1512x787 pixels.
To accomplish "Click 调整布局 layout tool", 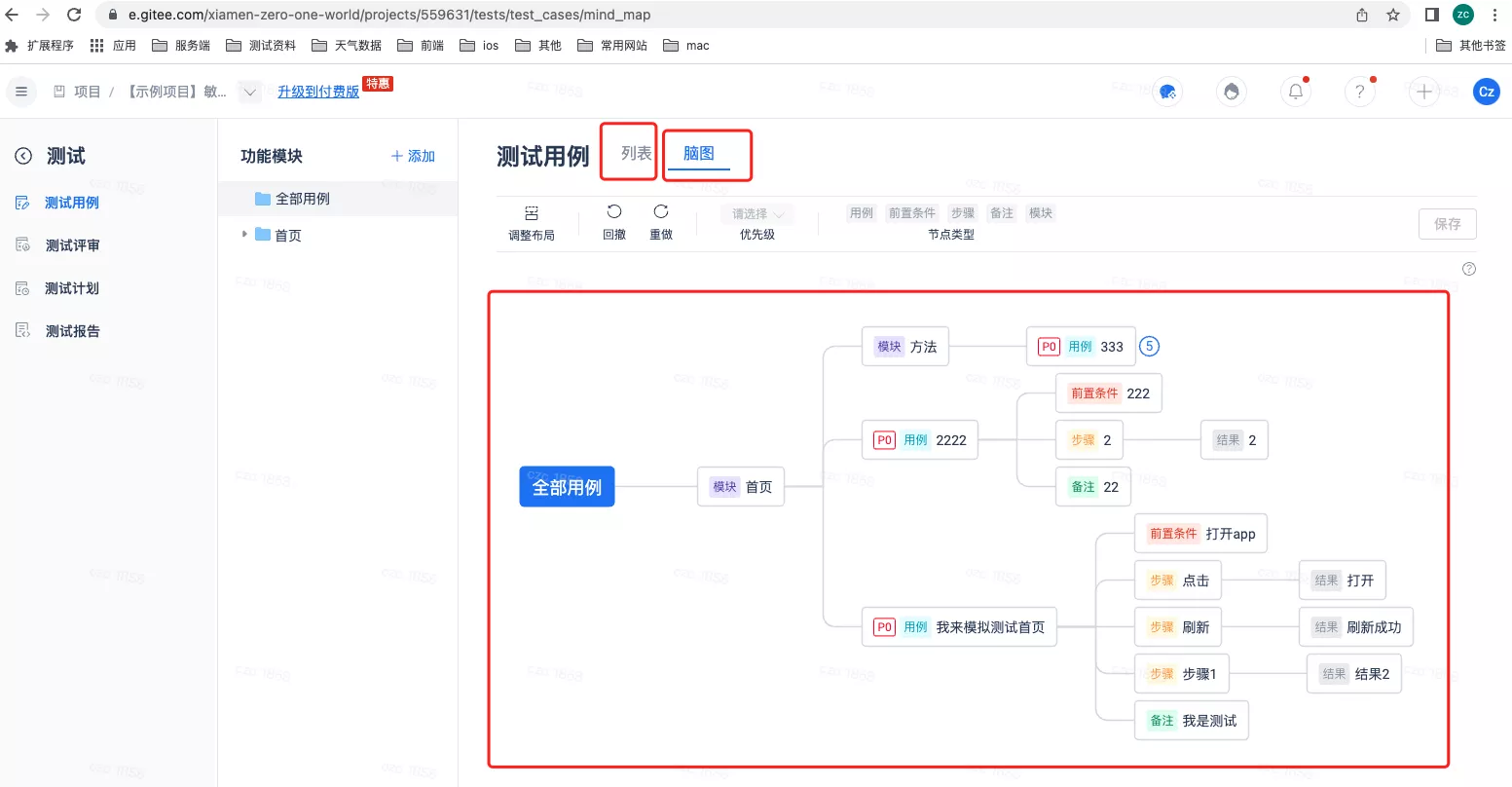I will click(532, 223).
